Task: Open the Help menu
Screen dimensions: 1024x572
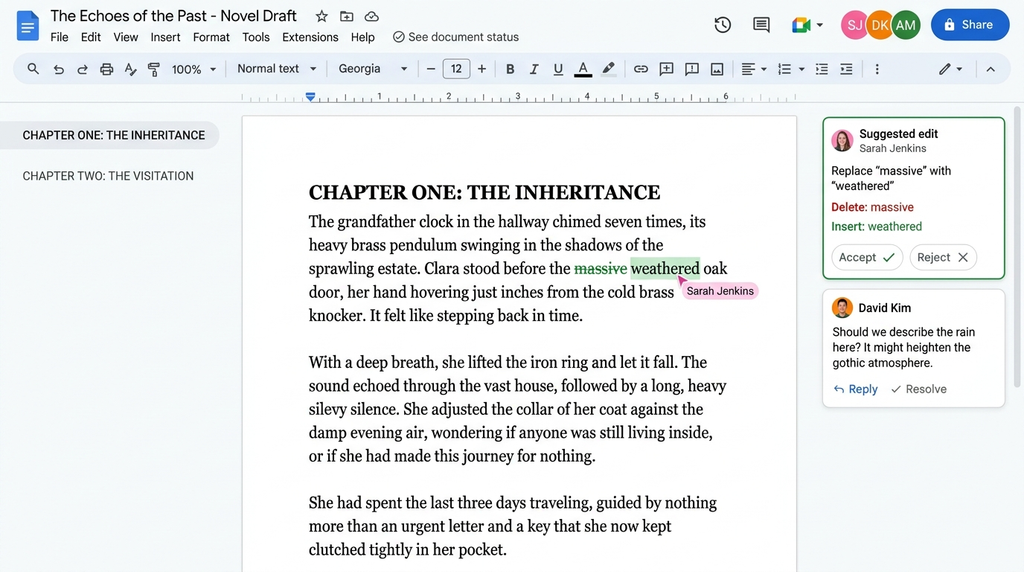Action: click(362, 37)
